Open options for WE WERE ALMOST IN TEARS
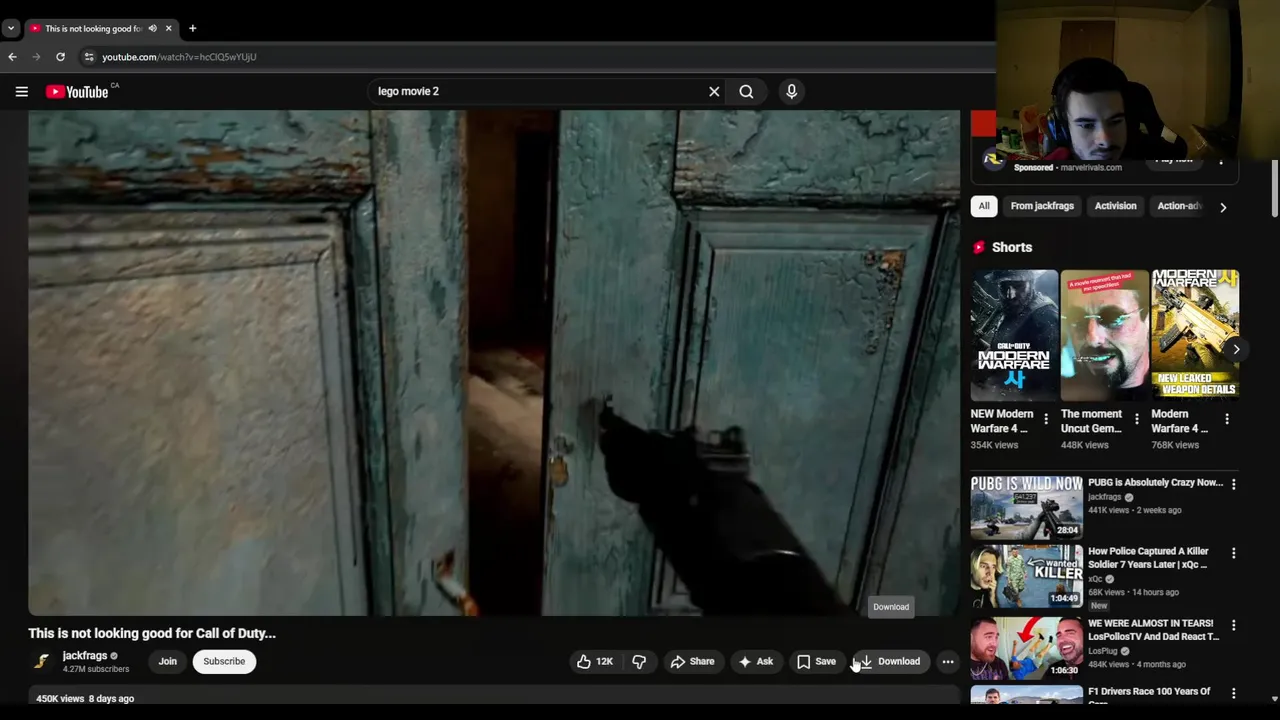Viewport: 1280px width, 720px height. point(1233,625)
